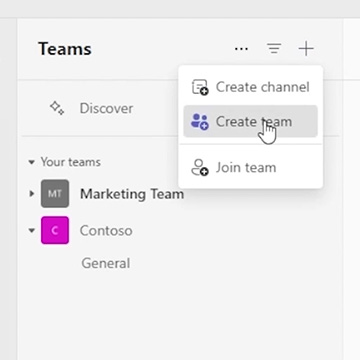This screenshot has width=360, height=360.
Task: Click the magenta Contoso team avatar
Action: (x=55, y=230)
